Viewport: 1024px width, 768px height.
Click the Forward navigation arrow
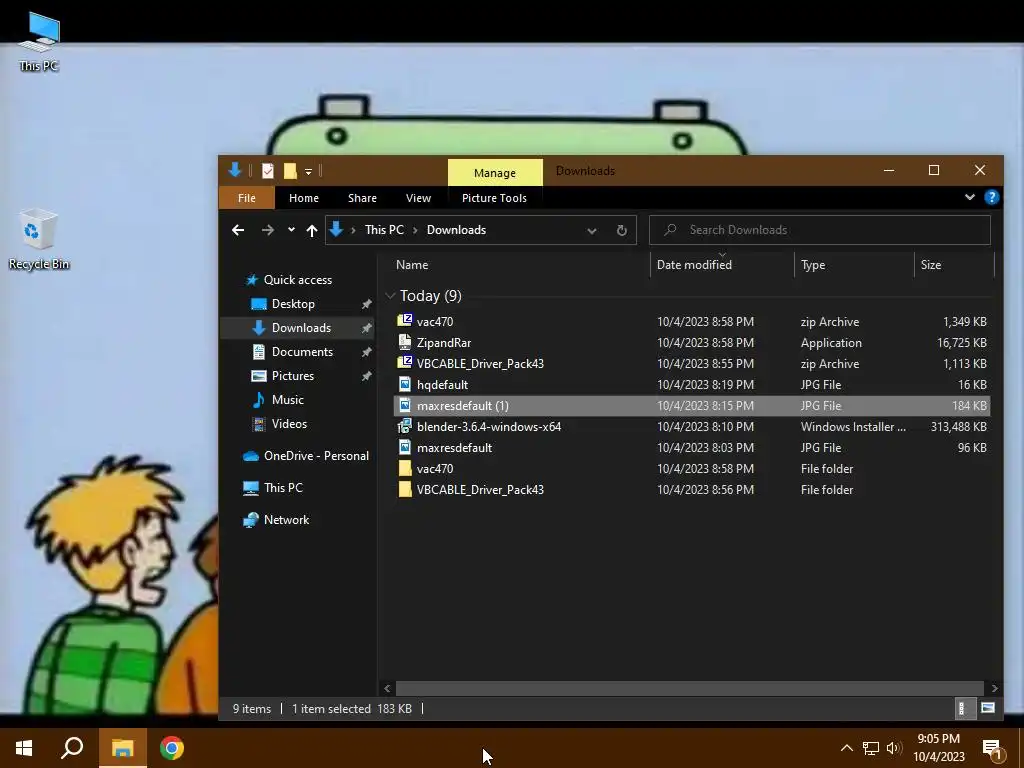(x=268, y=230)
